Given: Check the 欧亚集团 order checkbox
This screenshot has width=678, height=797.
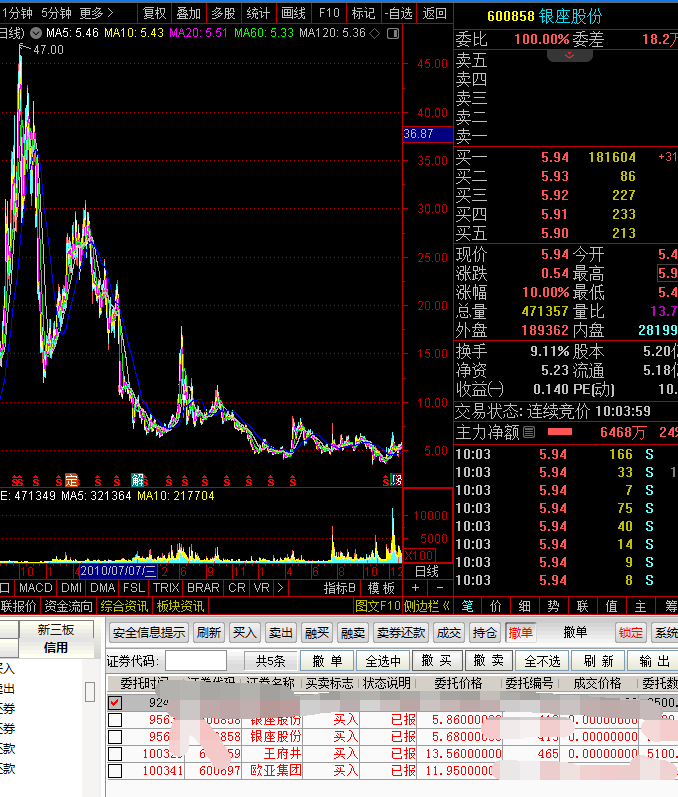Looking at the screenshot, I should [115, 771].
